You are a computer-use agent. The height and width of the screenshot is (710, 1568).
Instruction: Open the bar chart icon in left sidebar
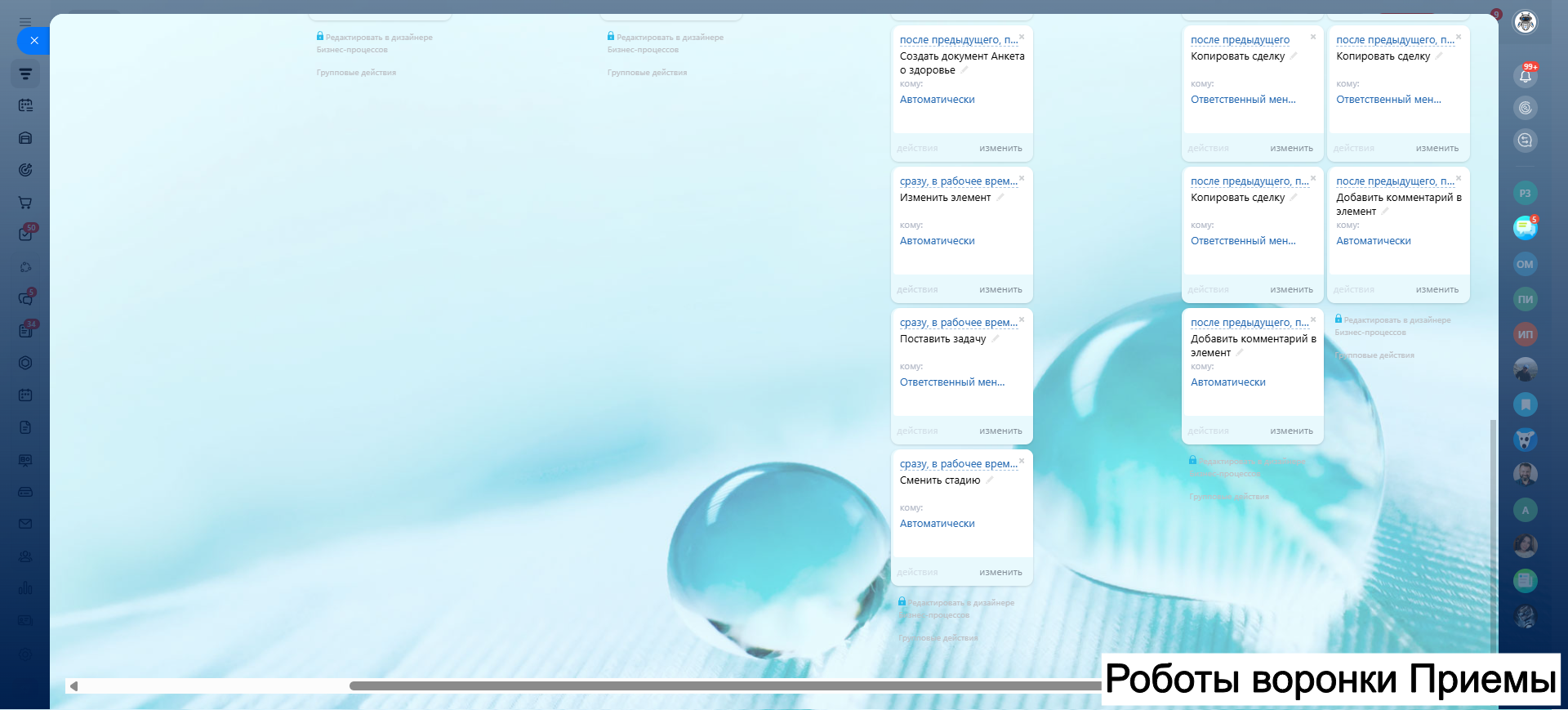25,588
